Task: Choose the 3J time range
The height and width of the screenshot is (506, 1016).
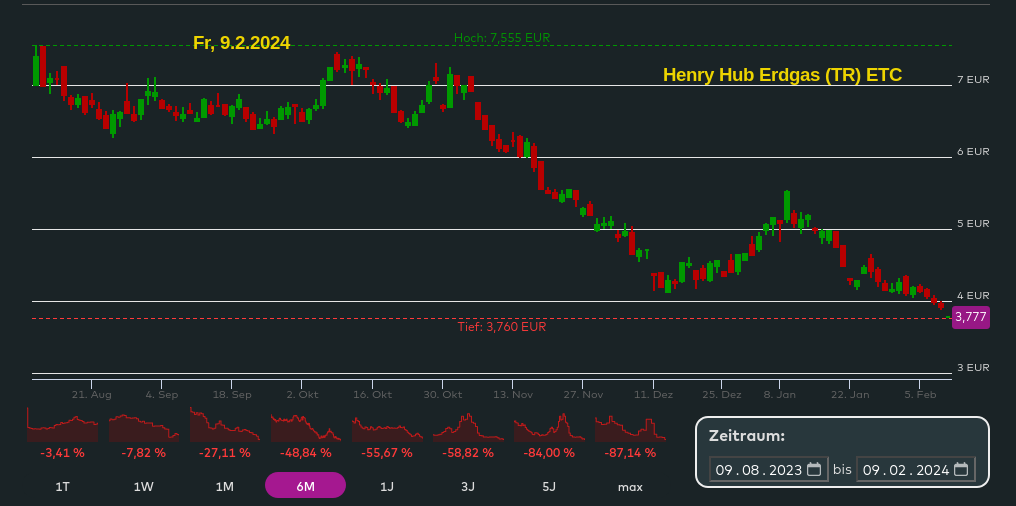Action: 468,487
